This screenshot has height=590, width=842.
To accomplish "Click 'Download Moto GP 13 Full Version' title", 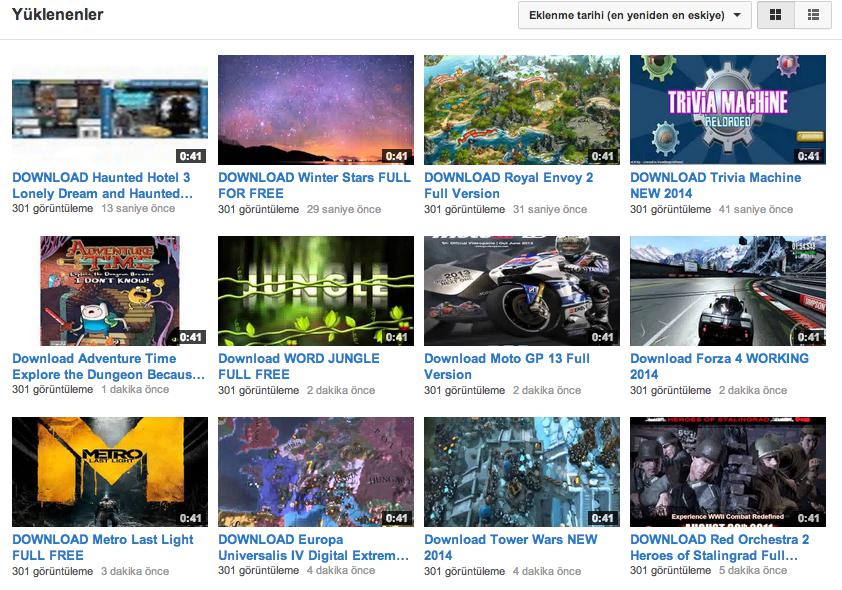I will coord(507,366).
